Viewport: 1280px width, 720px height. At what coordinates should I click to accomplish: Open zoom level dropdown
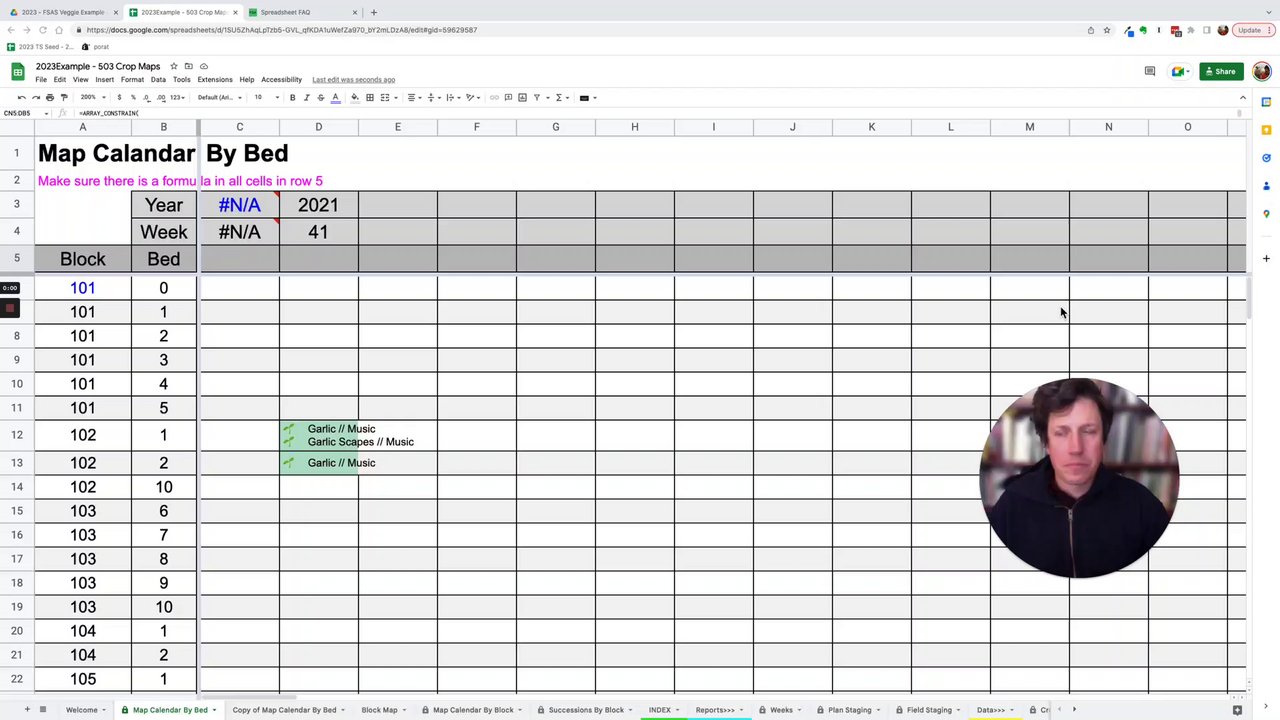[x=92, y=97]
